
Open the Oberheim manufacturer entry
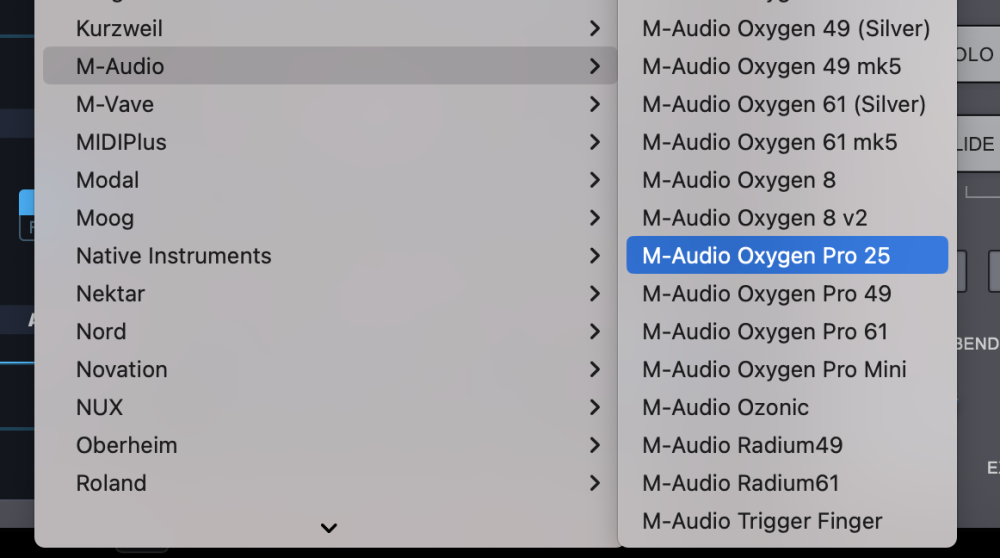[x=126, y=445]
